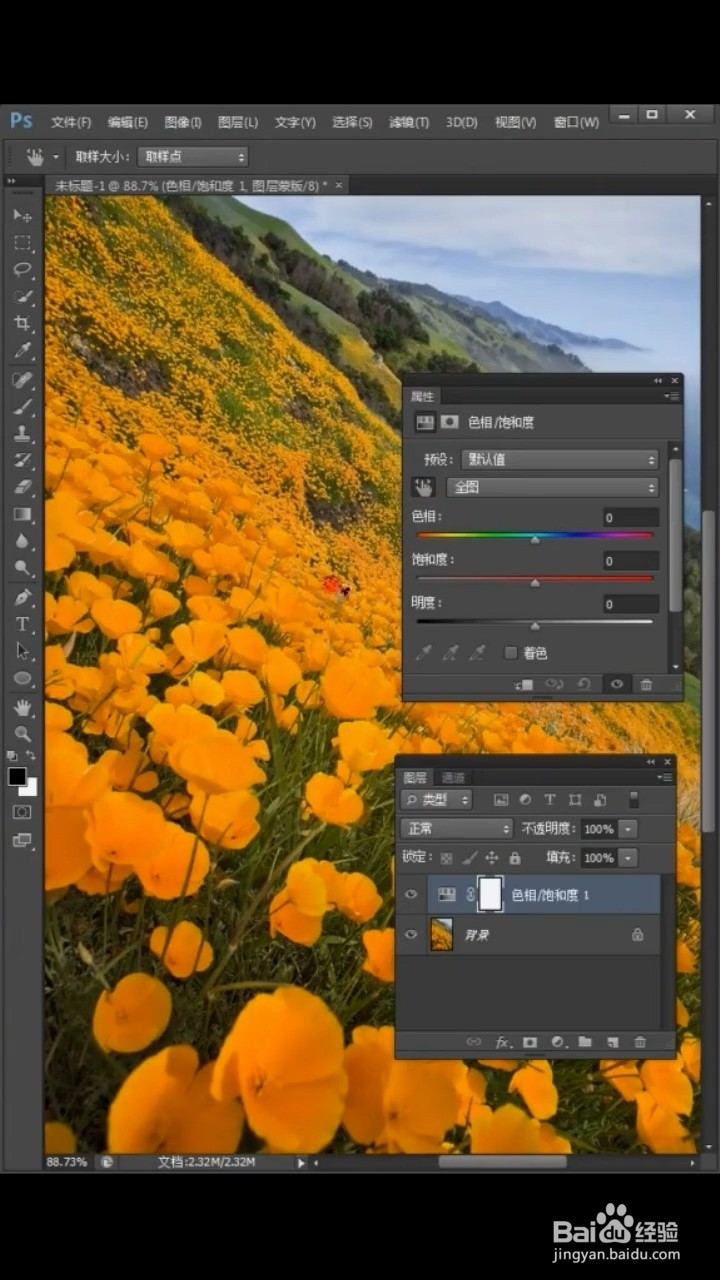This screenshot has width=720, height=1280.
Task: Open 滤镜(T) menu
Action: click(x=409, y=122)
